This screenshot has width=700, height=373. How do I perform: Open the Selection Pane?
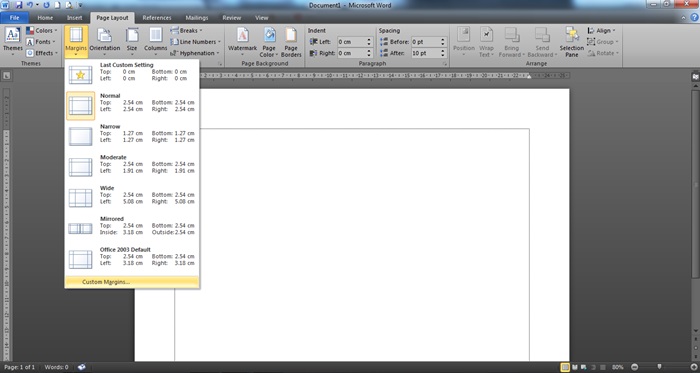click(x=572, y=41)
